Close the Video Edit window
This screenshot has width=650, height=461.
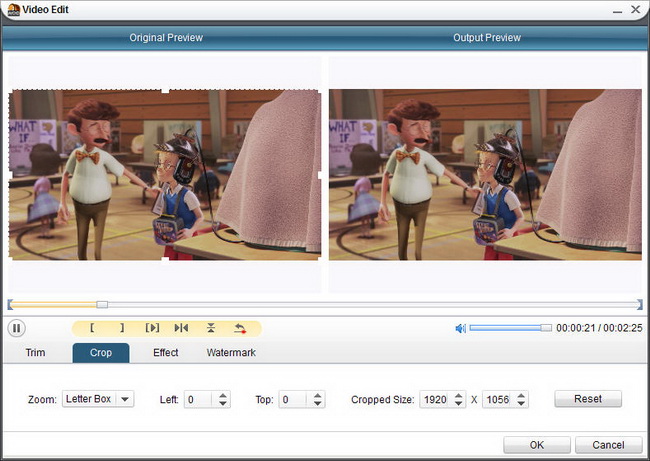point(635,9)
